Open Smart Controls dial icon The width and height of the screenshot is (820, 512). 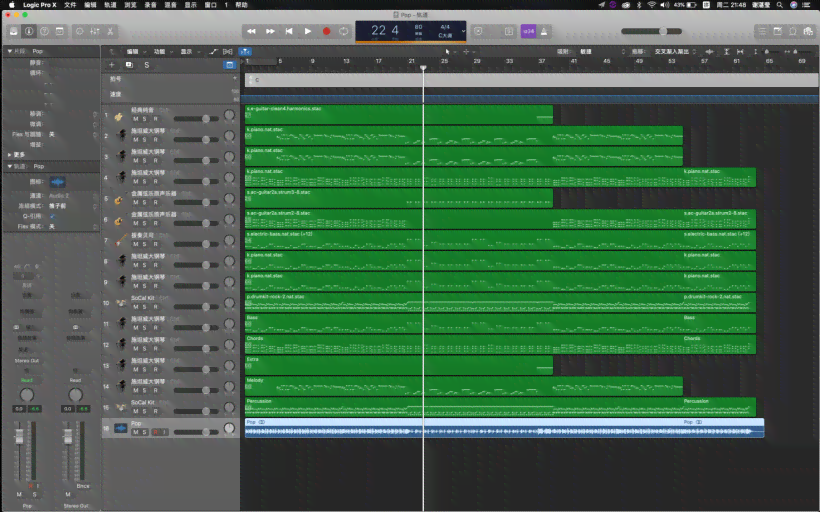click(79, 31)
